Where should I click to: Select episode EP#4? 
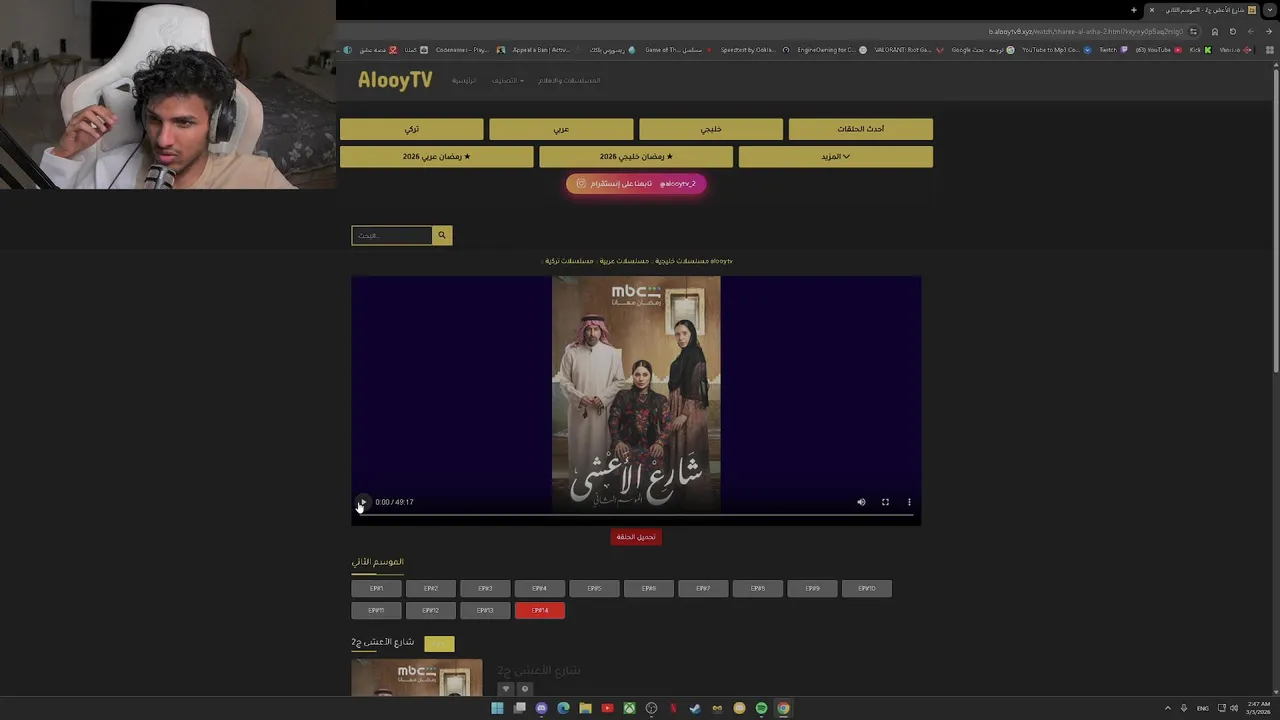coord(540,588)
